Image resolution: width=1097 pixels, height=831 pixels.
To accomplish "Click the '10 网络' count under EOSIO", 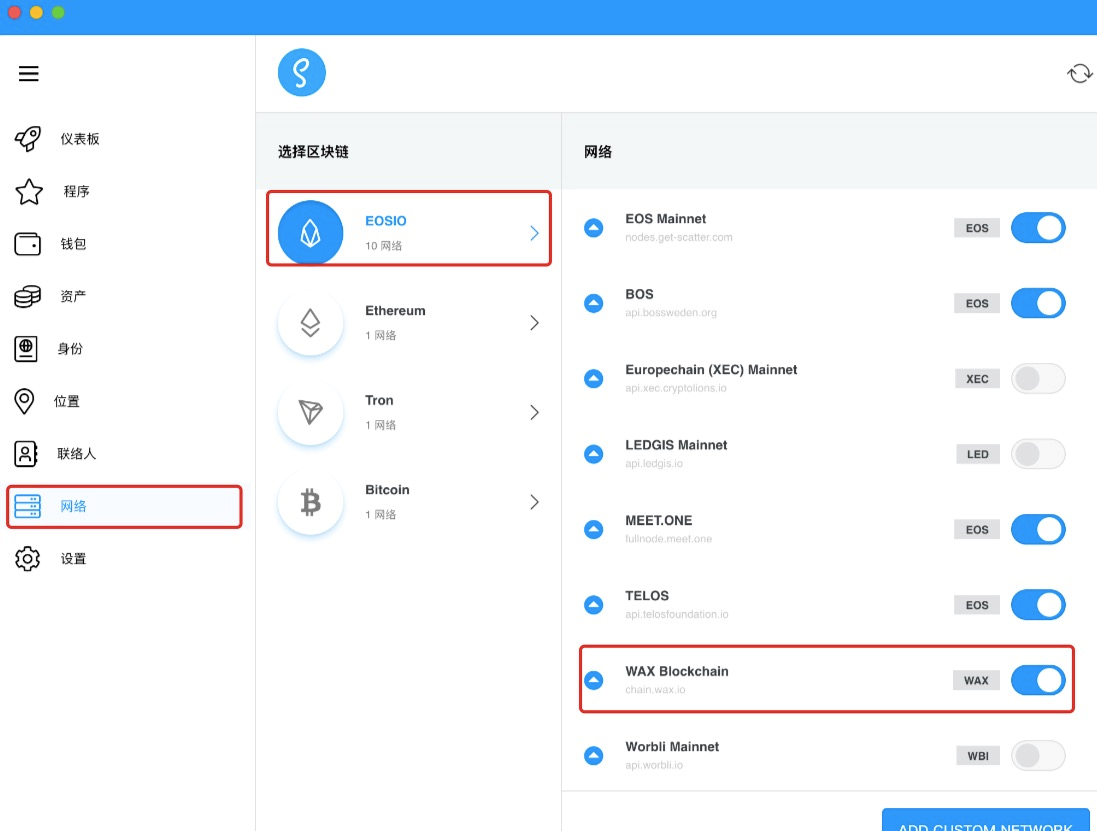I will [x=383, y=246].
